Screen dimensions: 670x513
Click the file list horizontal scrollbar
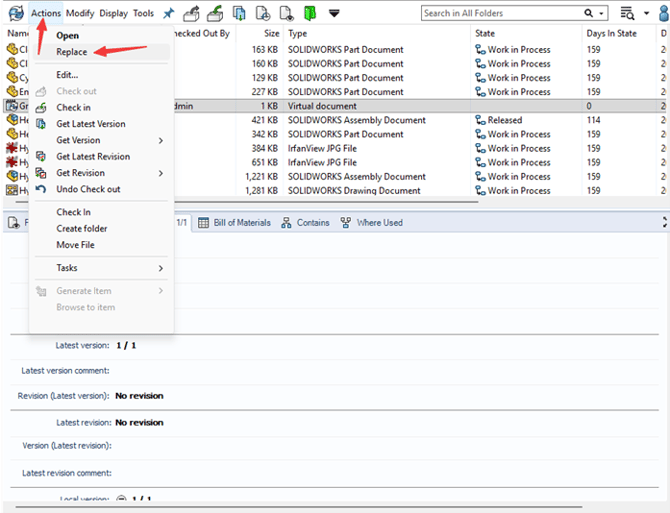click(x=247, y=201)
